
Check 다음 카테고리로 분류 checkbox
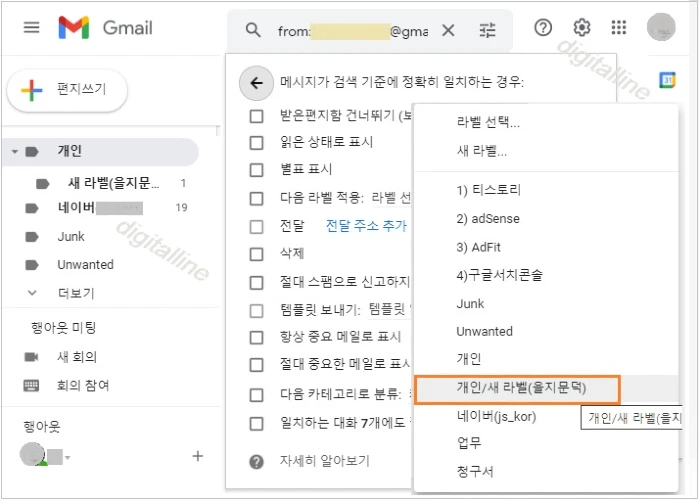[x=256, y=395]
